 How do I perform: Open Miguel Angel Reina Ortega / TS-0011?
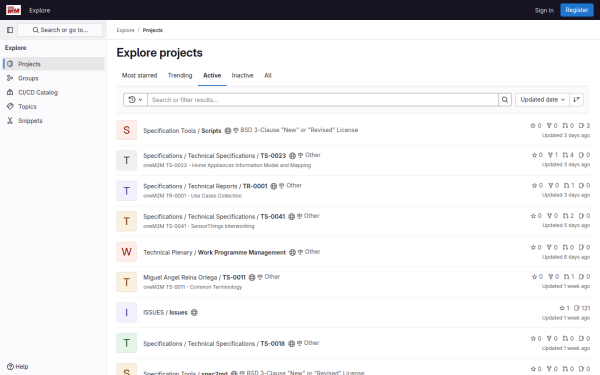(x=194, y=277)
